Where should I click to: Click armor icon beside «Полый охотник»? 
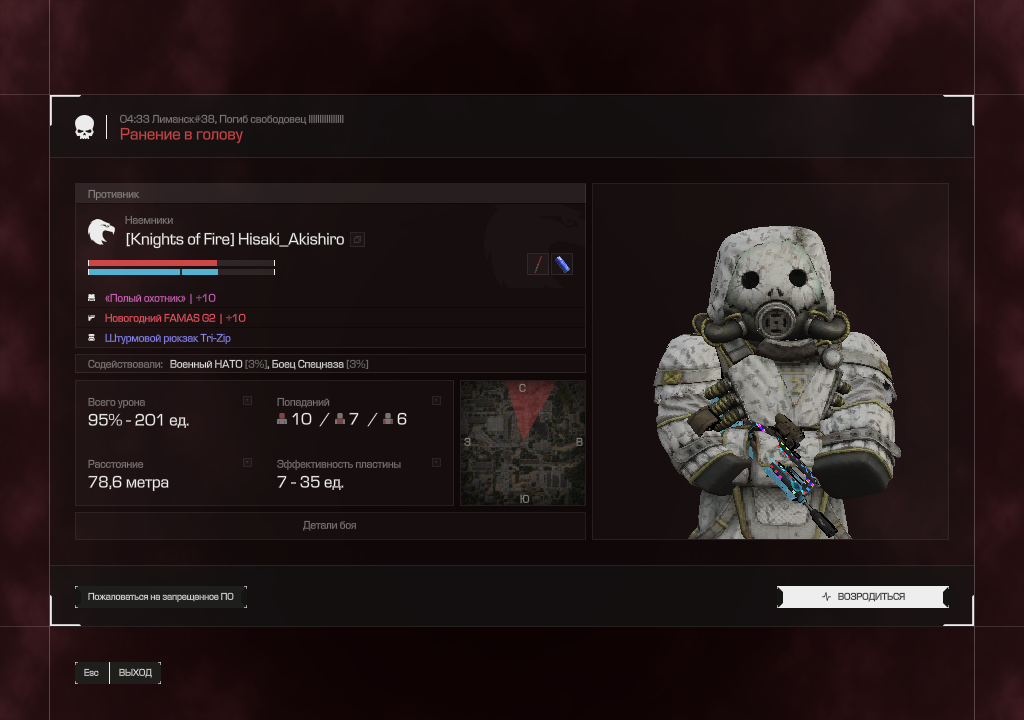point(91,298)
